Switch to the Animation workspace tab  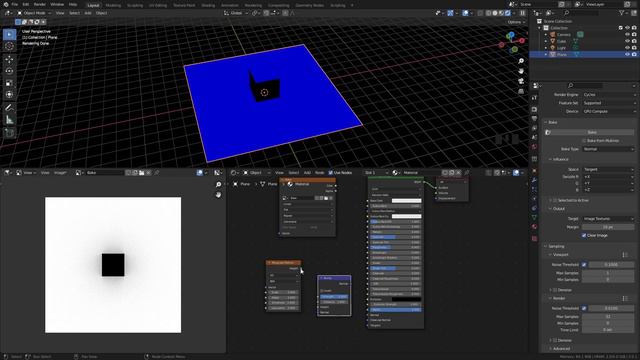click(x=230, y=6)
